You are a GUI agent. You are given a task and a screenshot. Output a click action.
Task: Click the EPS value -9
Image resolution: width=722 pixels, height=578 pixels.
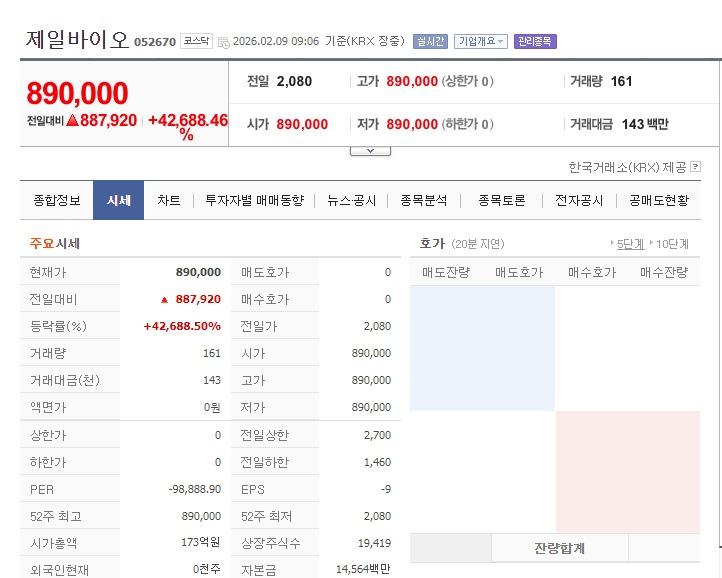[386, 489]
